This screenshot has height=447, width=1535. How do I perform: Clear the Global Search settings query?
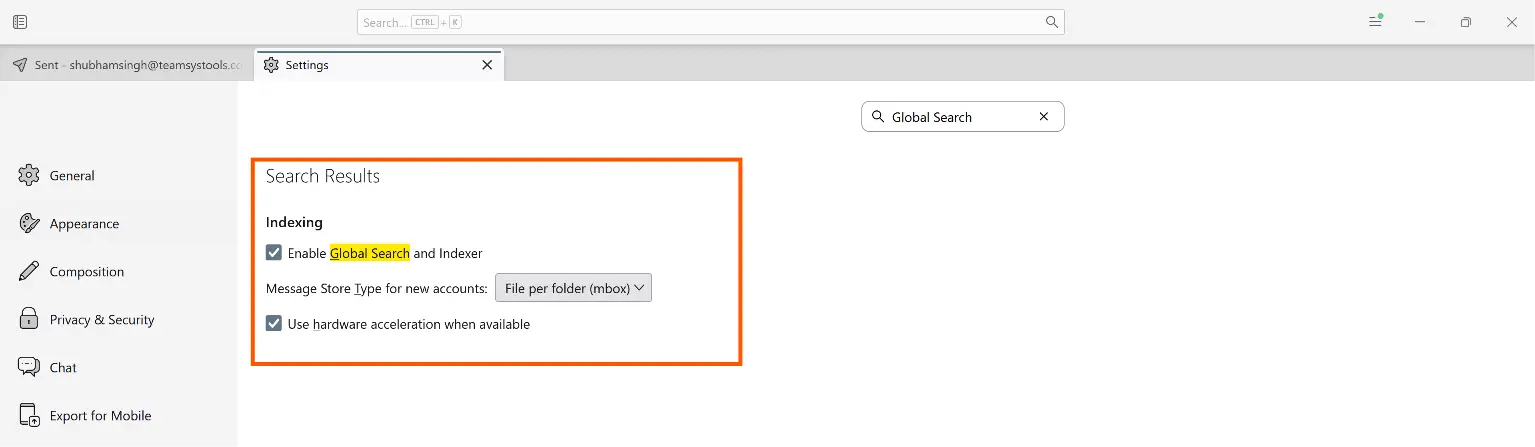pyautogui.click(x=1044, y=117)
